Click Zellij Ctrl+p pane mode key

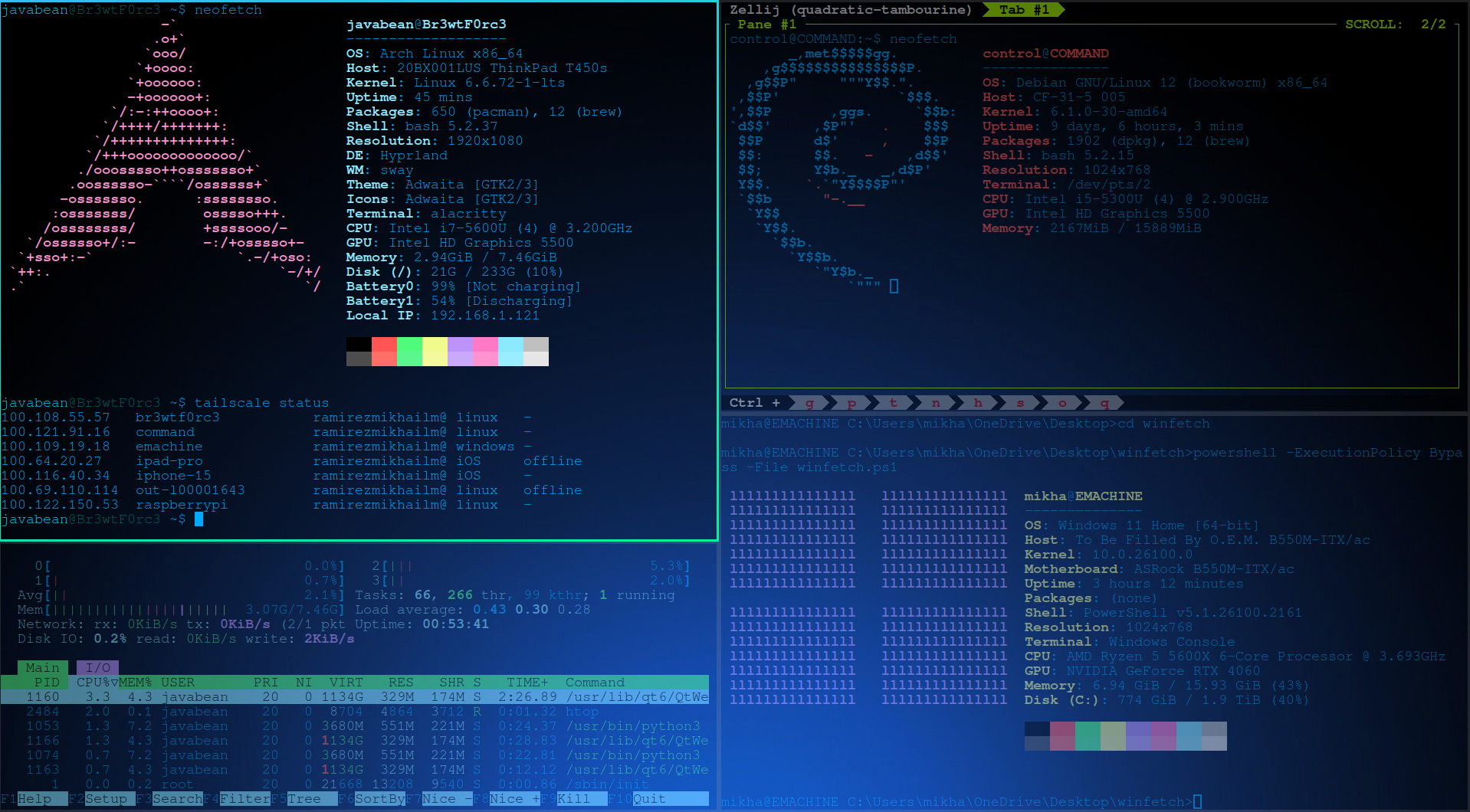pos(851,402)
